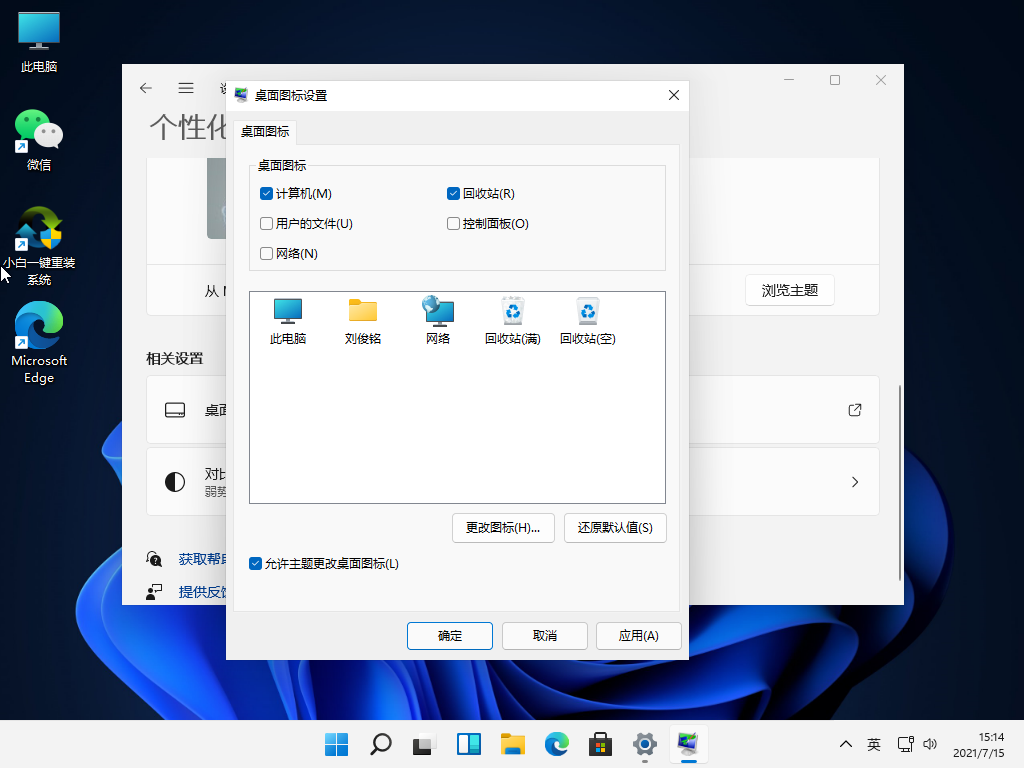The image size is (1024, 768).
Task: Expand the 对比 contrast settings row
Action: point(854,481)
